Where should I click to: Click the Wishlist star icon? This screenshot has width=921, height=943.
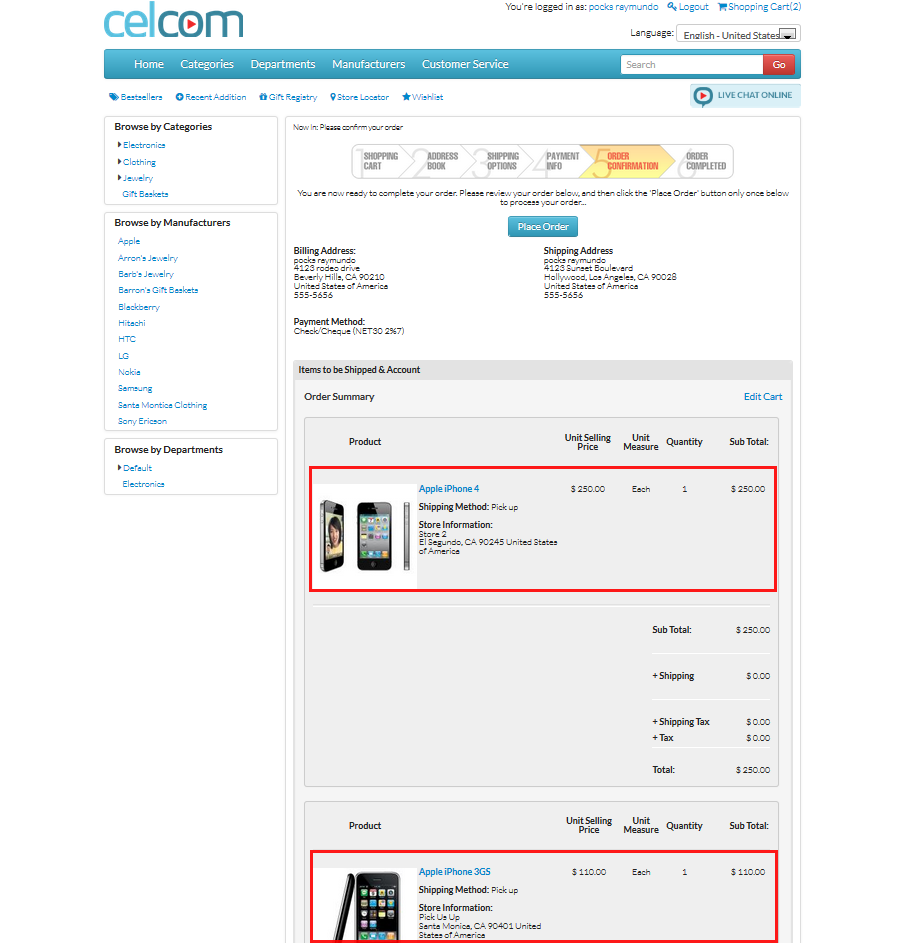point(407,97)
